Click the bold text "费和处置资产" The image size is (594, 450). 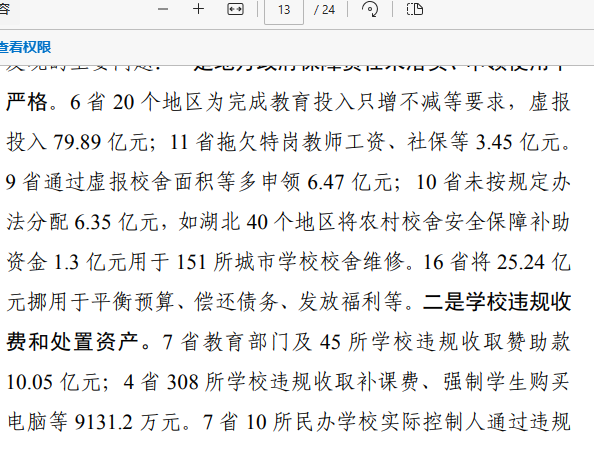[x=72, y=342]
